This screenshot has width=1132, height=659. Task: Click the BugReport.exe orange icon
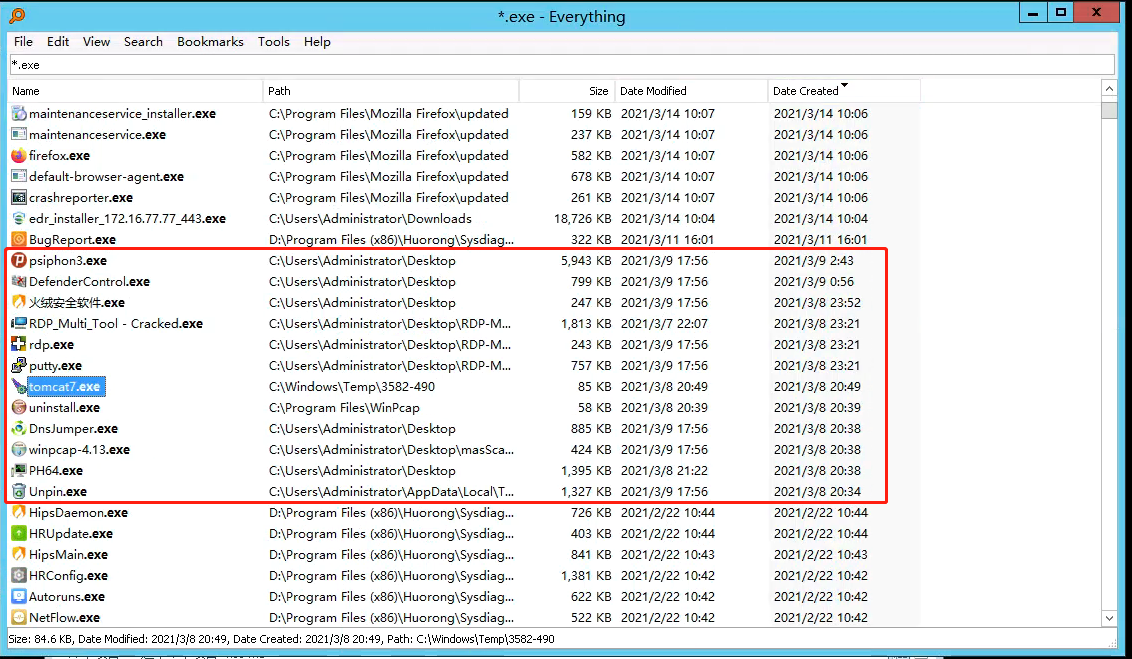(18, 240)
